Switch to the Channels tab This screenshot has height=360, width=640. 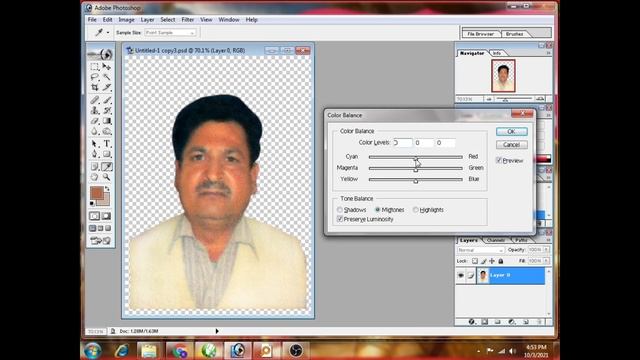point(496,240)
